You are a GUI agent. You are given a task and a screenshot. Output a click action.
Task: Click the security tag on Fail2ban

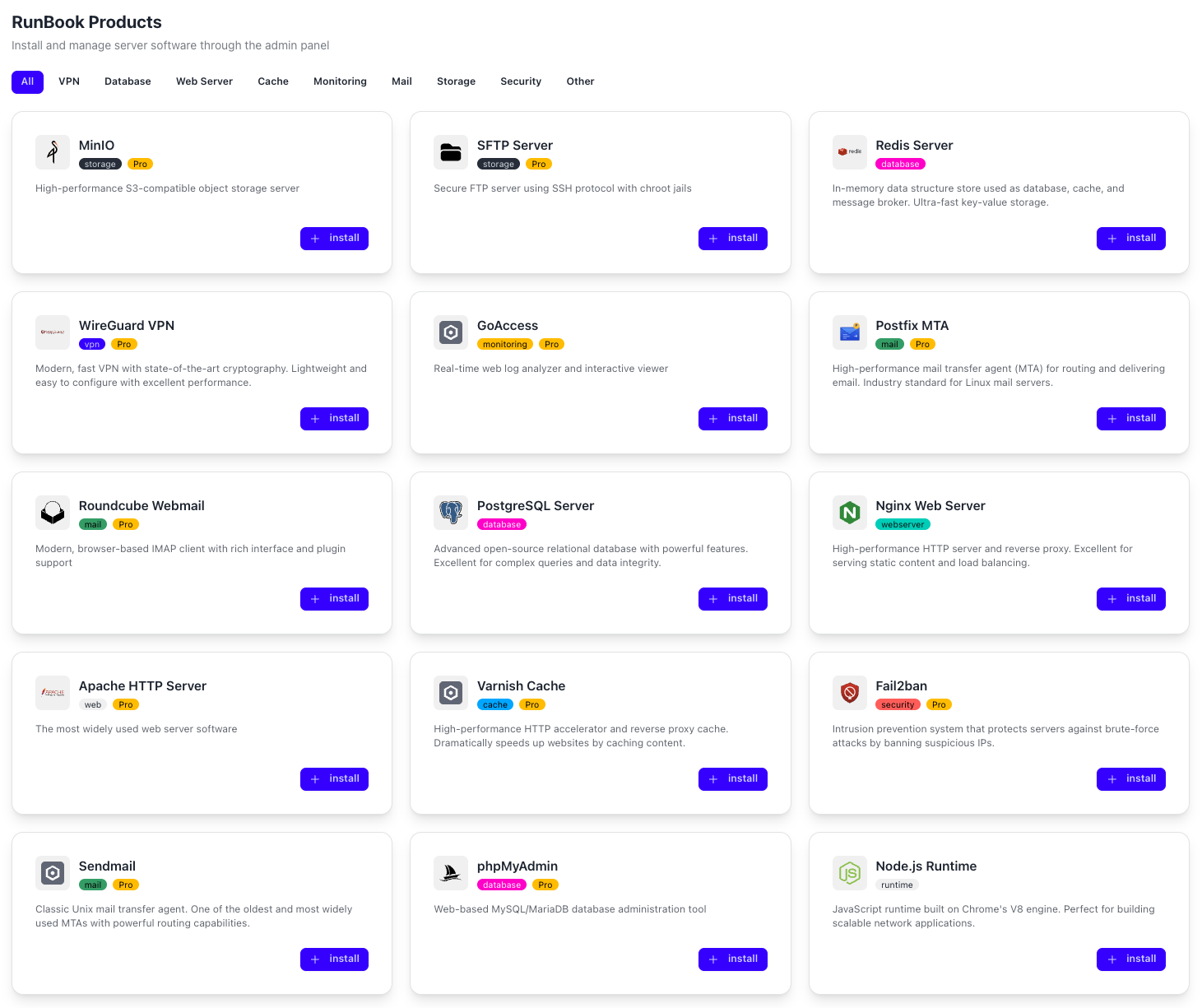coord(898,705)
